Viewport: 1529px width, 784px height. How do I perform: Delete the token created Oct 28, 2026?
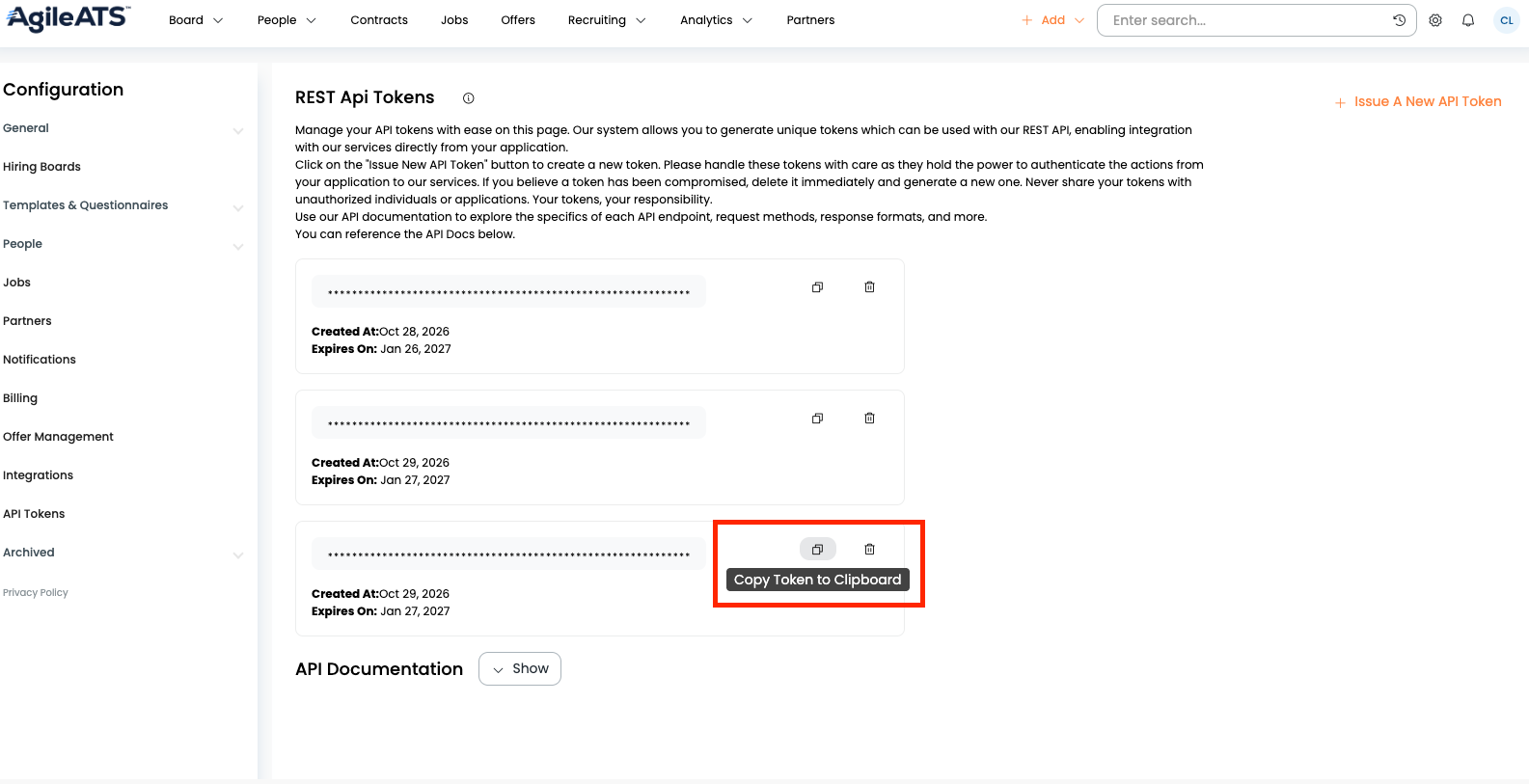869,287
